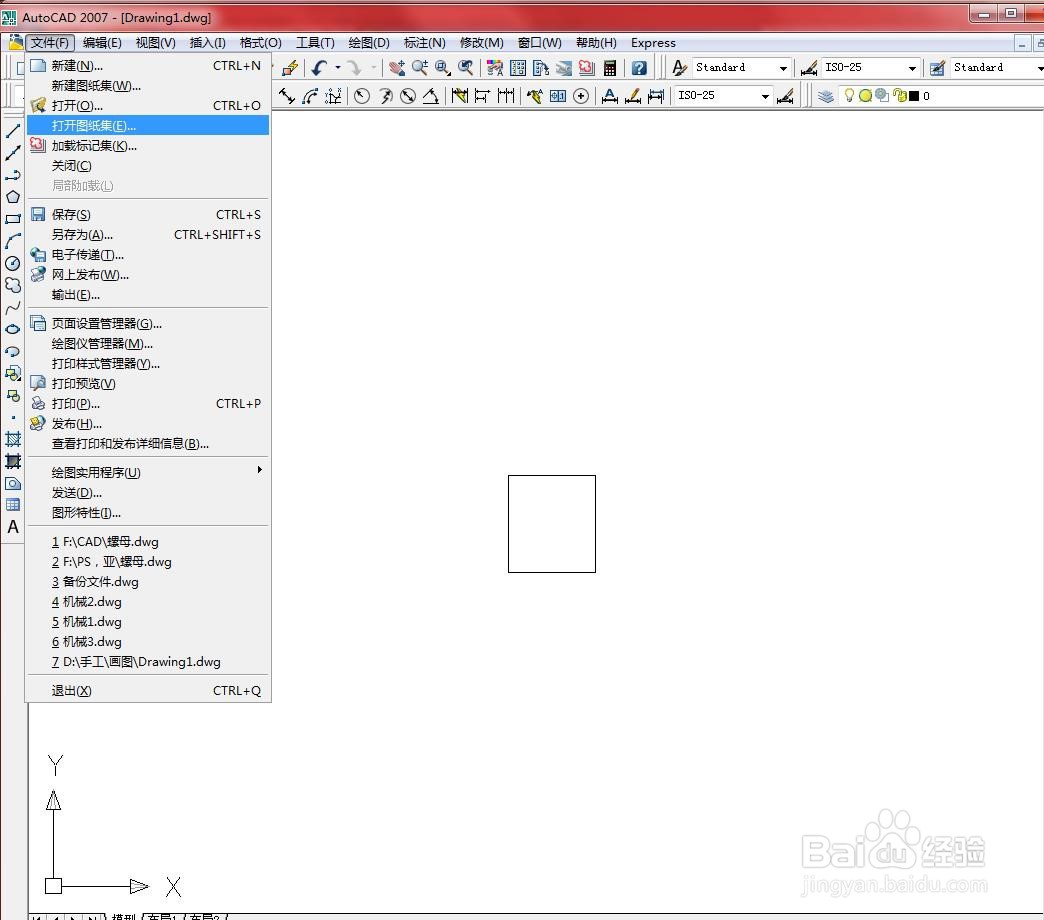Screen dimensions: 1044x920
Task: Toggle layer freeze sun icon
Action: (865, 96)
